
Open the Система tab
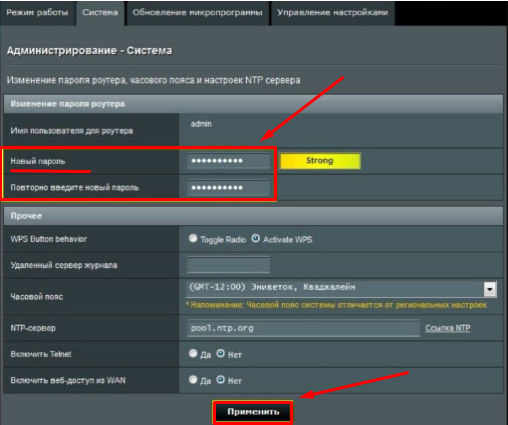[x=100, y=13]
